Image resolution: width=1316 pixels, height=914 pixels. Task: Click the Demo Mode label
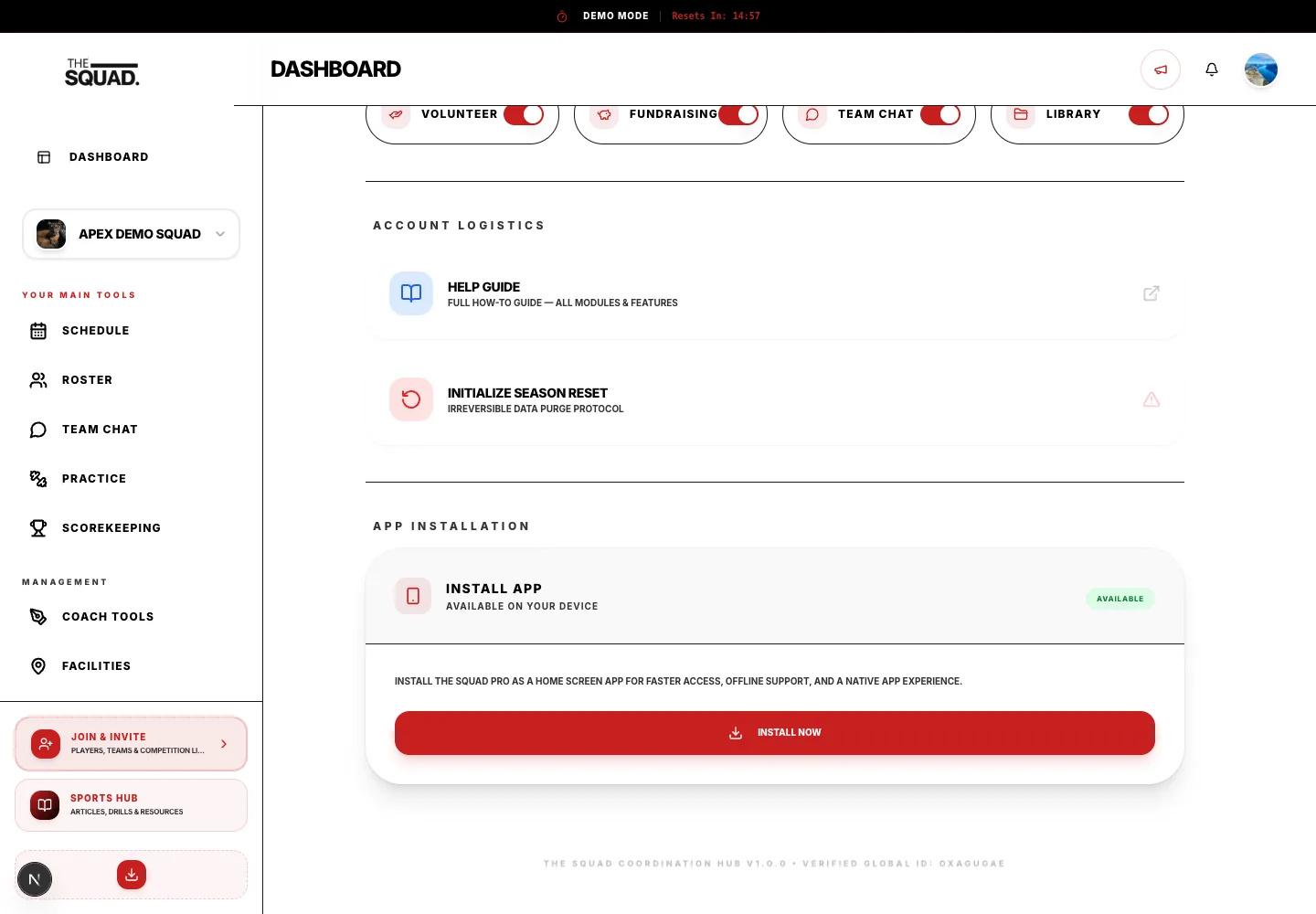pyautogui.click(x=616, y=16)
